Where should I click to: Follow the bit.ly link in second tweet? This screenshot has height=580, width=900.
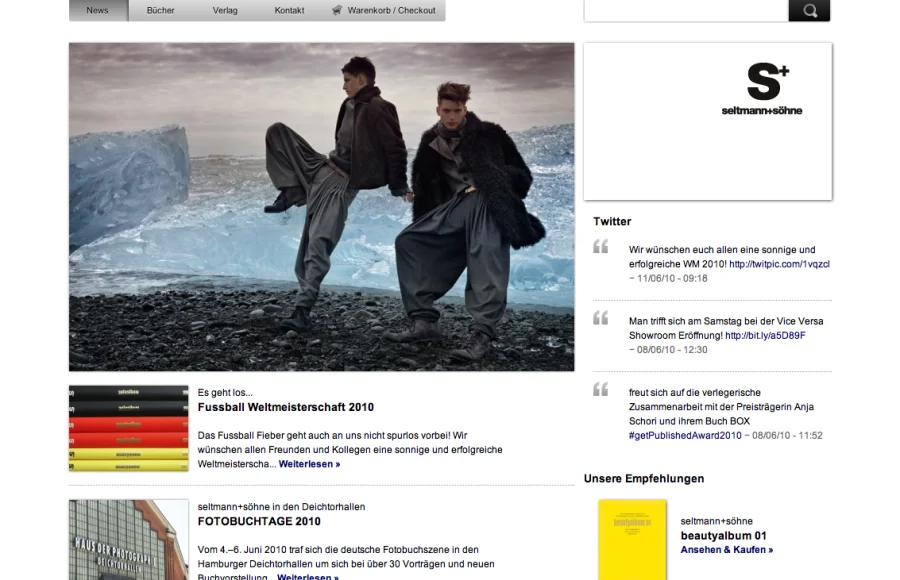point(765,336)
